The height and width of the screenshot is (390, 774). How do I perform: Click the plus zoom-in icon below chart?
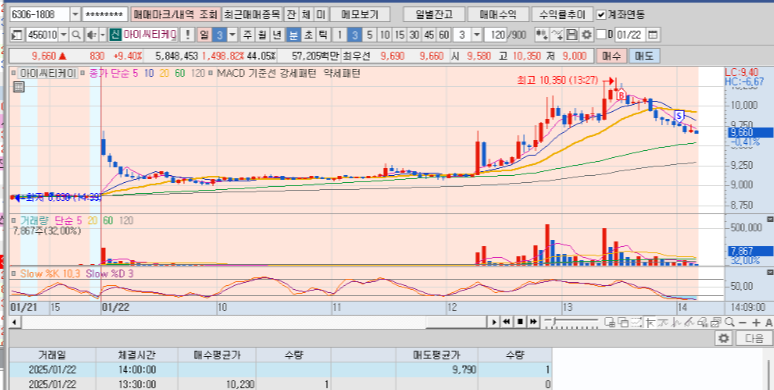756,323
